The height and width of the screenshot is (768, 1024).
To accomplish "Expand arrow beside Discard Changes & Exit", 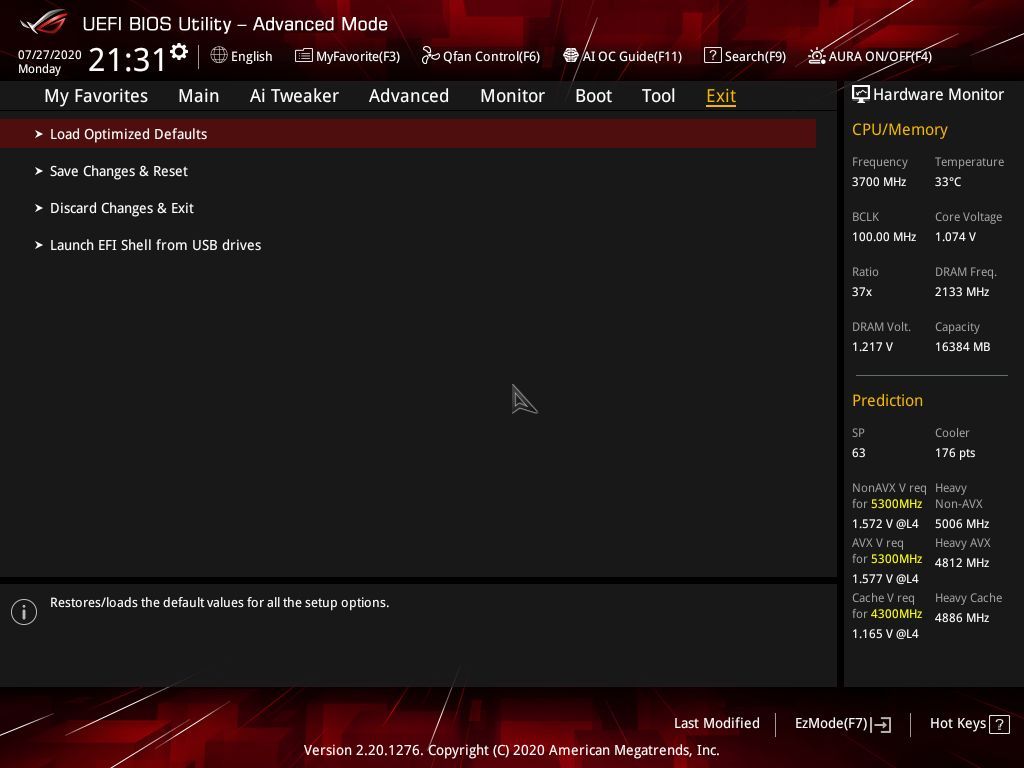I will pos(39,208).
